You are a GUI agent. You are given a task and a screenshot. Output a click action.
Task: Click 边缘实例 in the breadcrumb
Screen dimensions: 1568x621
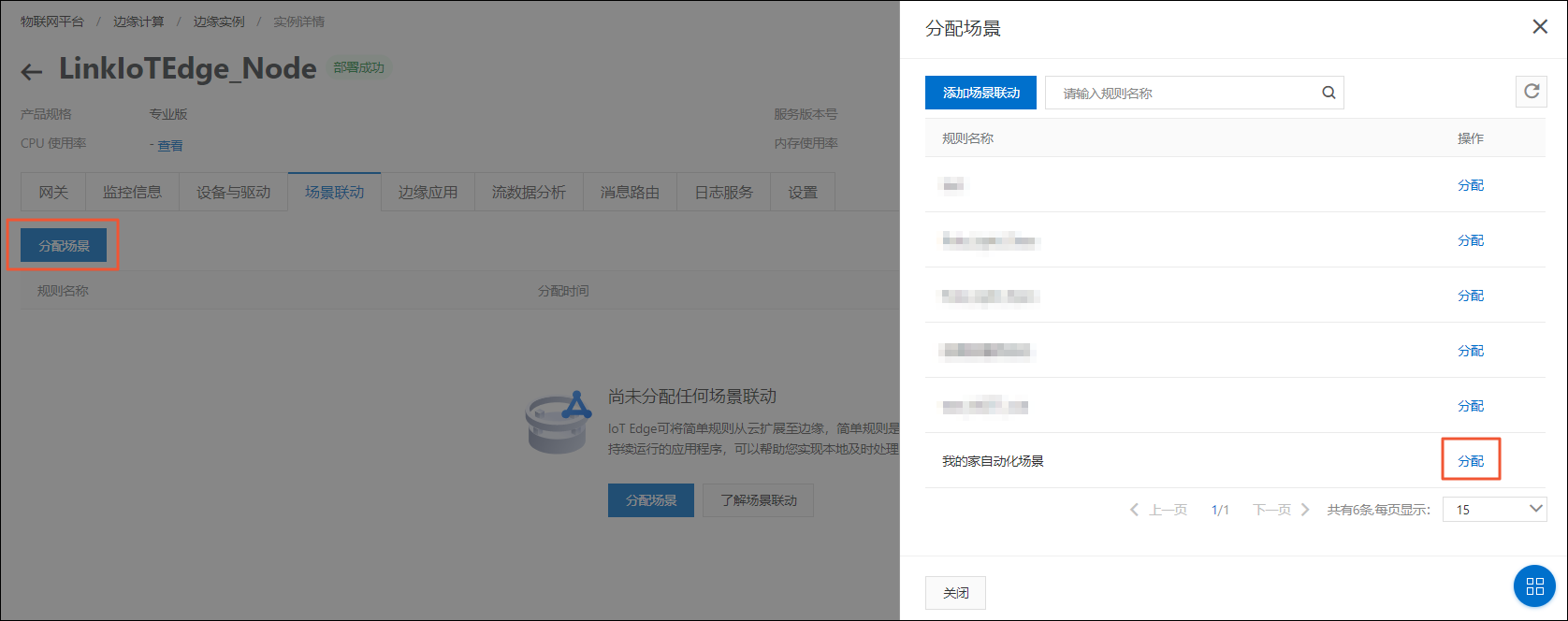[219, 22]
